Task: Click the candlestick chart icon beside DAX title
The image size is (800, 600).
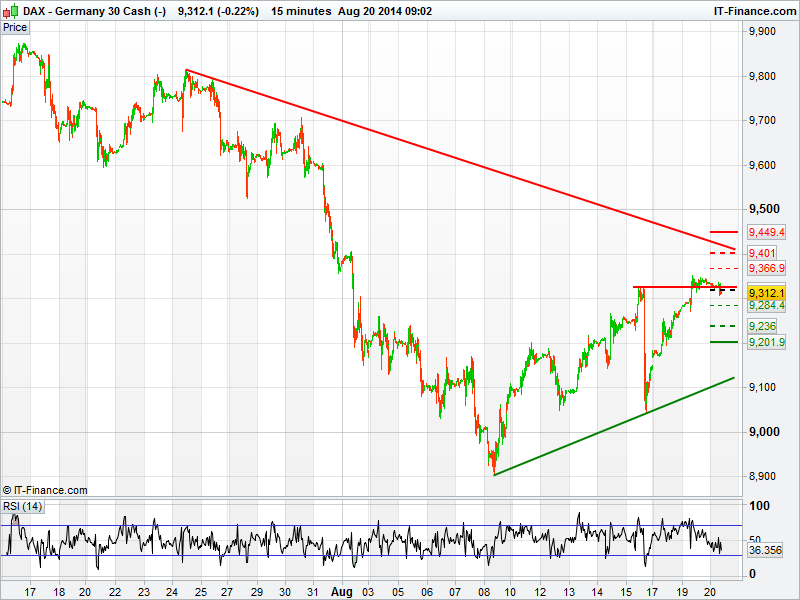Action: click(12, 10)
